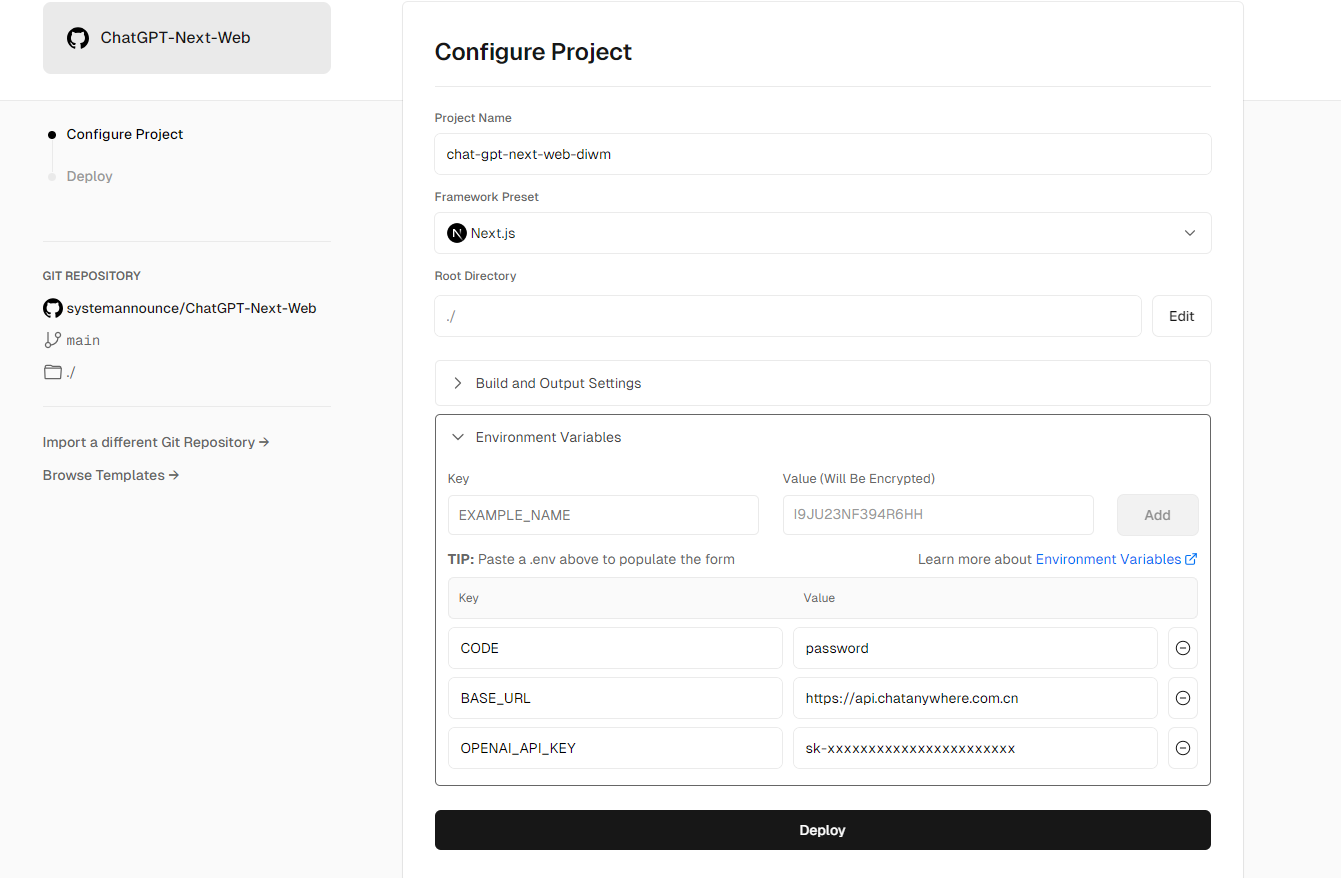Click the GitHub icon beside ChatGPT-Next-Web header
Screen dimensions: 1341x878
tap(77, 38)
